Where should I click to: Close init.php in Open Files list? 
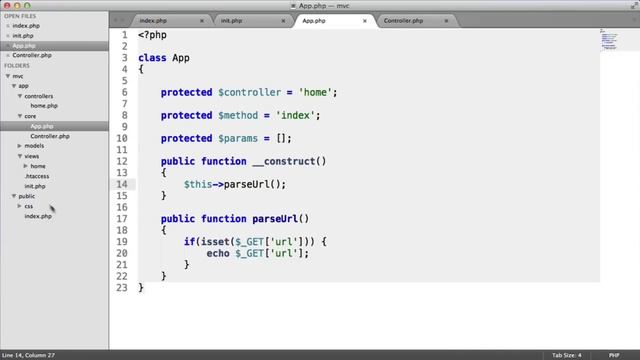[x=8, y=36]
